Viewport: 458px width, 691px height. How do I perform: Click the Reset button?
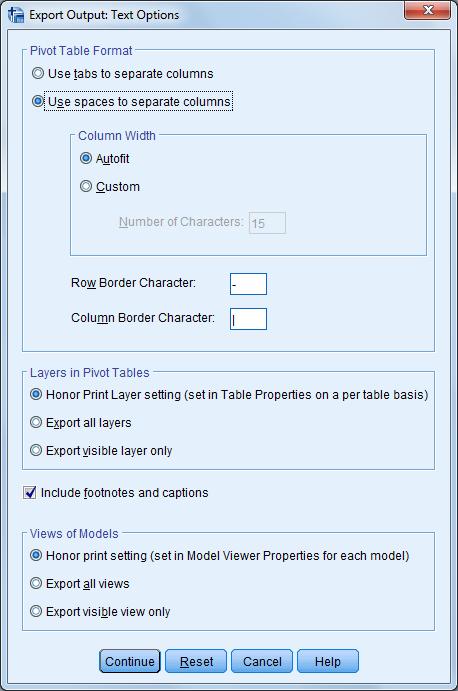[x=196, y=661]
